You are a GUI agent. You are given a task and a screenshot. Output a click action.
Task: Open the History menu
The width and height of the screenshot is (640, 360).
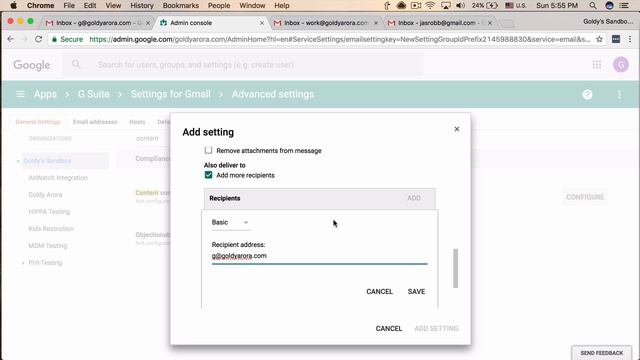tap(142, 5)
